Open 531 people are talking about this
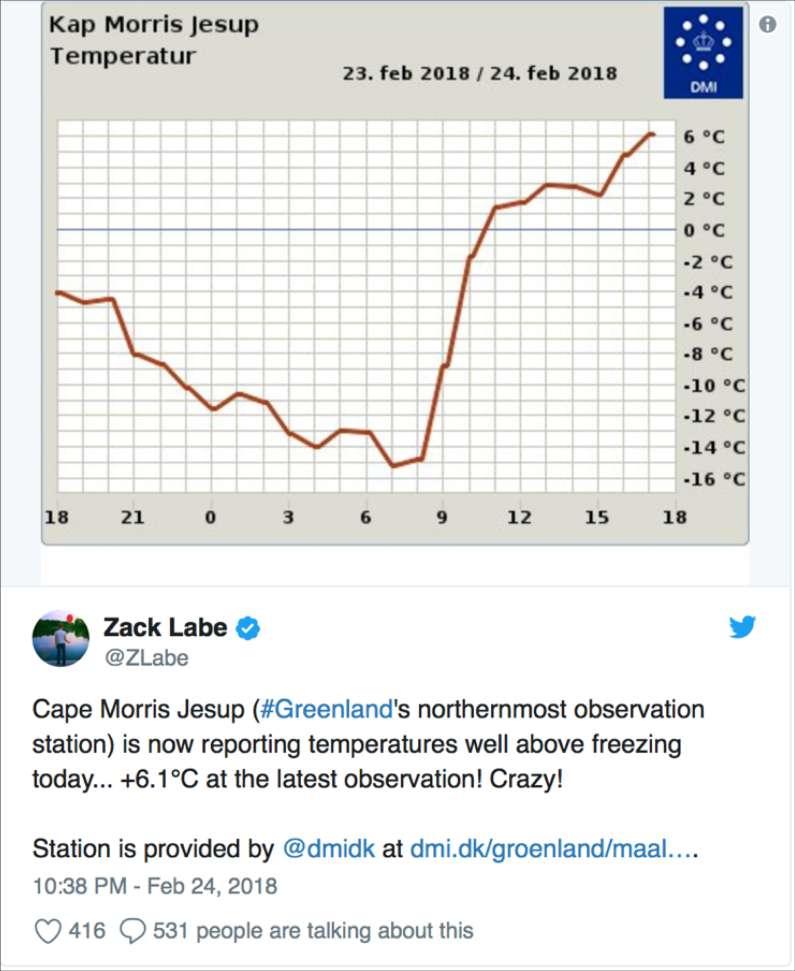This screenshot has height=971, width=795. 313,931
